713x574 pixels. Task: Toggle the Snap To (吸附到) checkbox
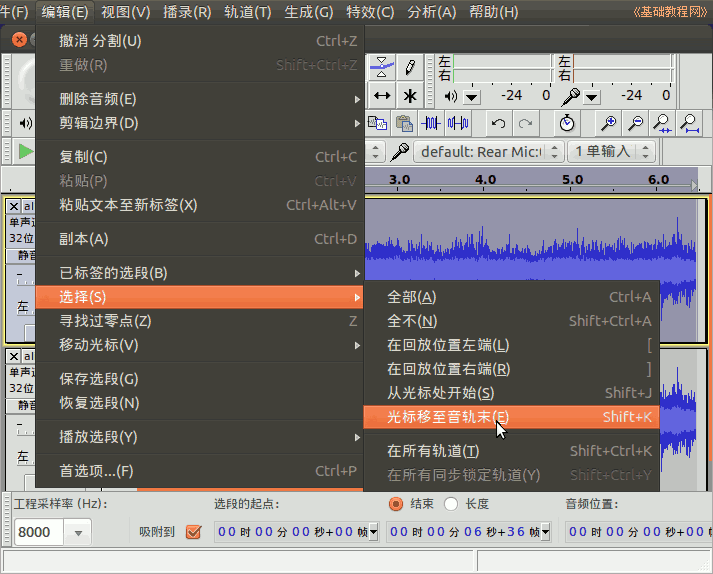click(194, 532)
